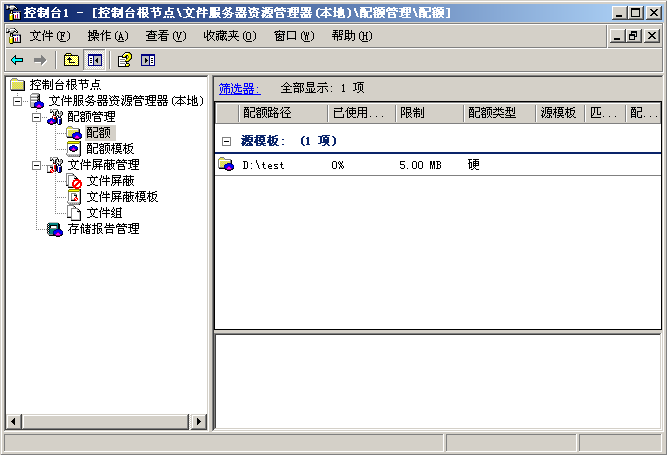Click the Up one level folder icon

click(71, 60)
